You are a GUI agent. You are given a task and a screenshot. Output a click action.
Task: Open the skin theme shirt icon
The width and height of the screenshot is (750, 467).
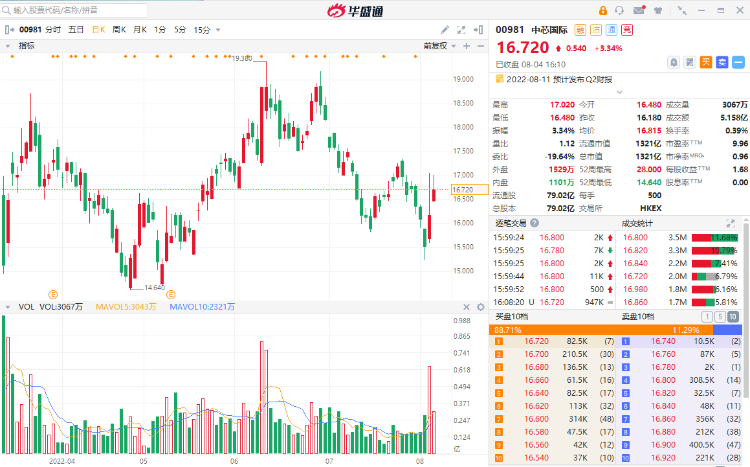658,11
